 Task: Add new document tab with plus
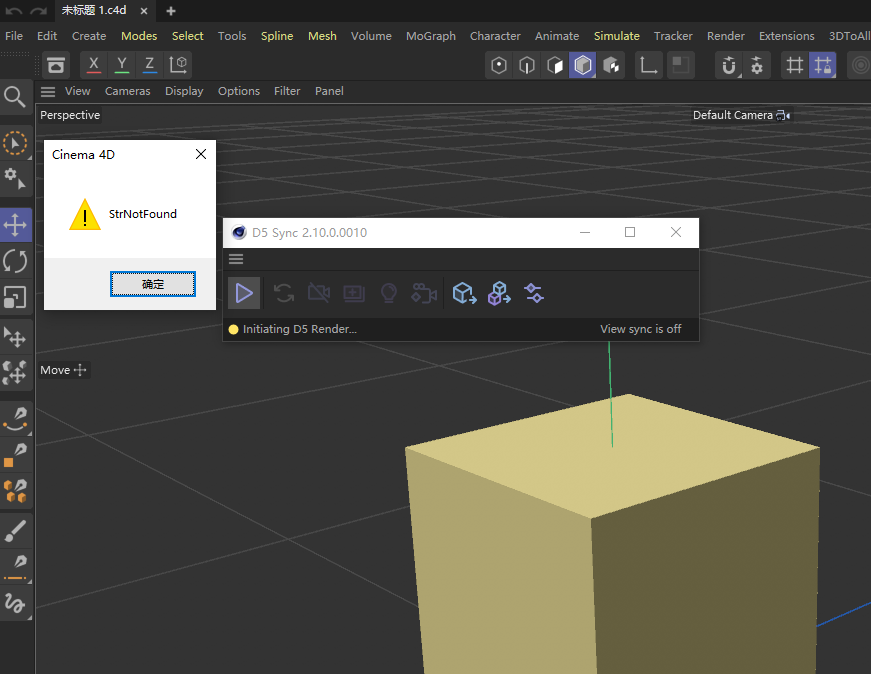coord(171,10)
